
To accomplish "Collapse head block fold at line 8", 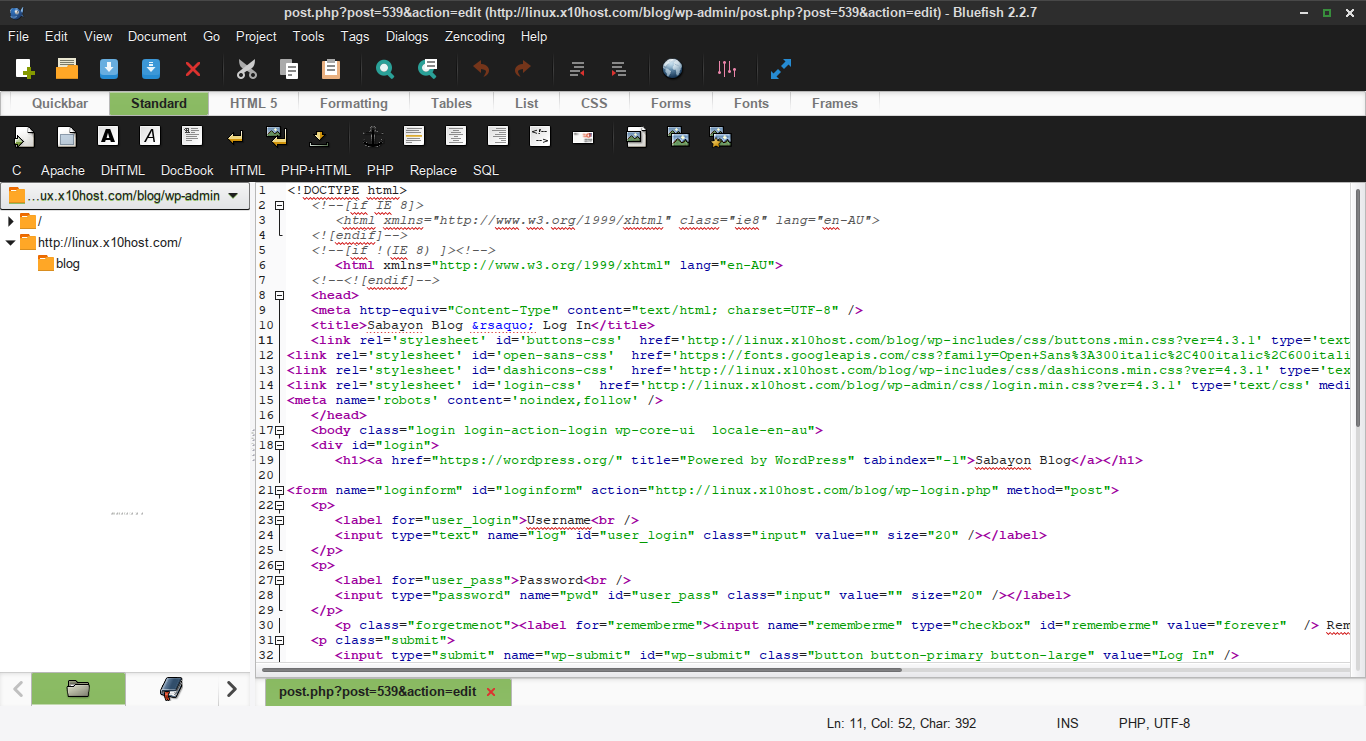I will point(279,295).
